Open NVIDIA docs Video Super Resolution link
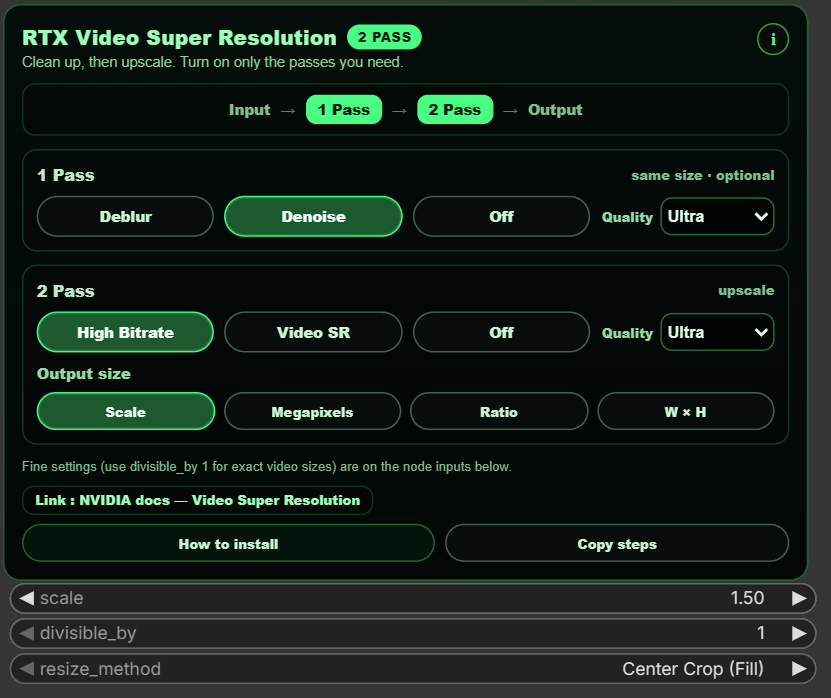Image resolution: width=831 pixels, height=698 pixels. [198, 500]
